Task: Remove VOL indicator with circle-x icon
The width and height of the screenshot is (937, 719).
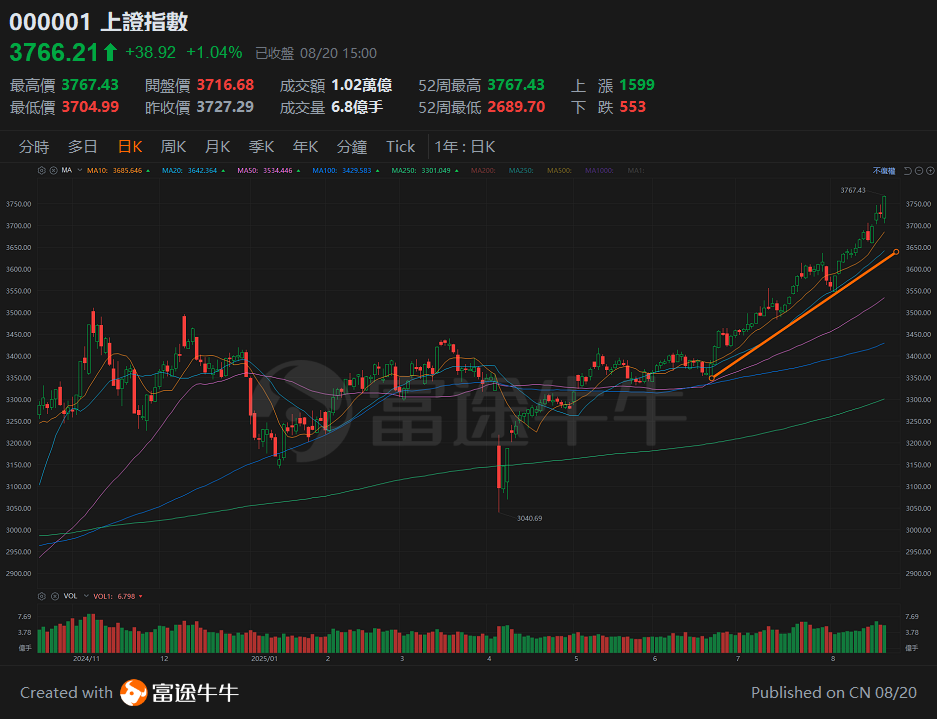Action: (54, 596)
